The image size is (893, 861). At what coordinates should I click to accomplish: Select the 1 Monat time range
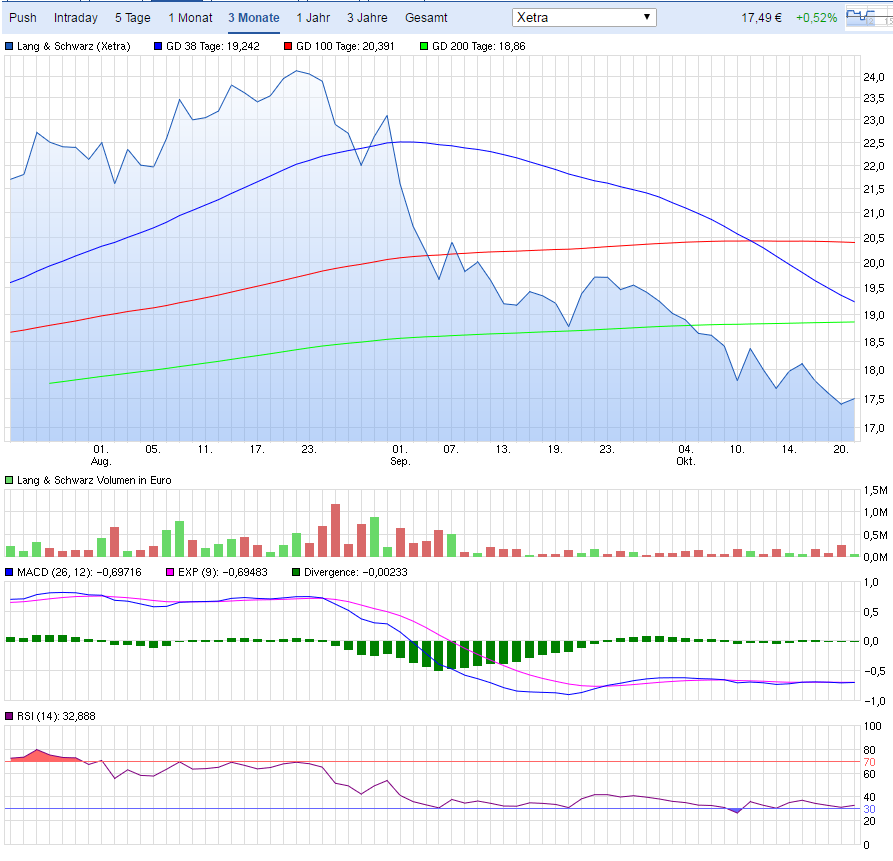pos(190,18)
